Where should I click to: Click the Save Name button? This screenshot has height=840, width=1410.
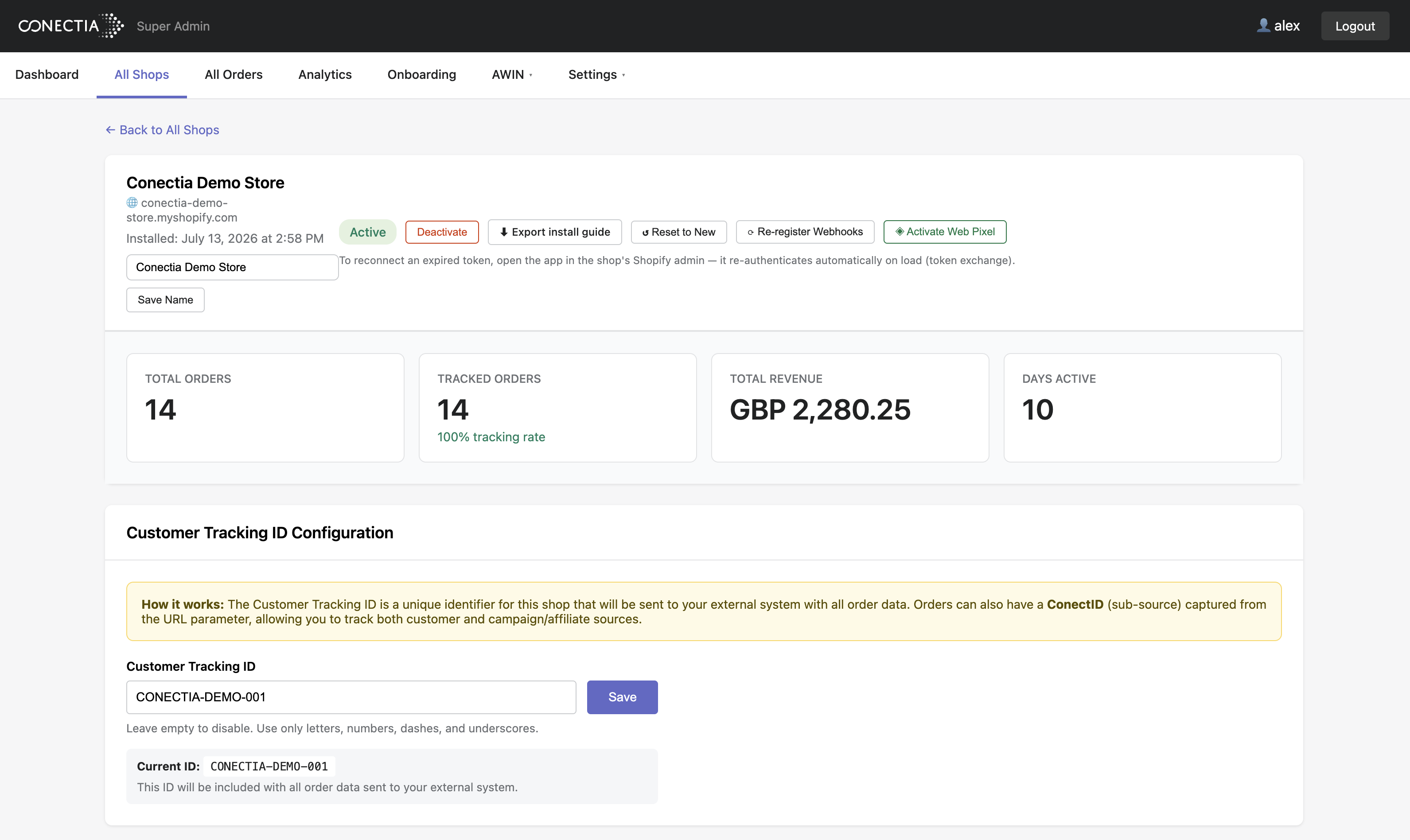tap(165, 300)
